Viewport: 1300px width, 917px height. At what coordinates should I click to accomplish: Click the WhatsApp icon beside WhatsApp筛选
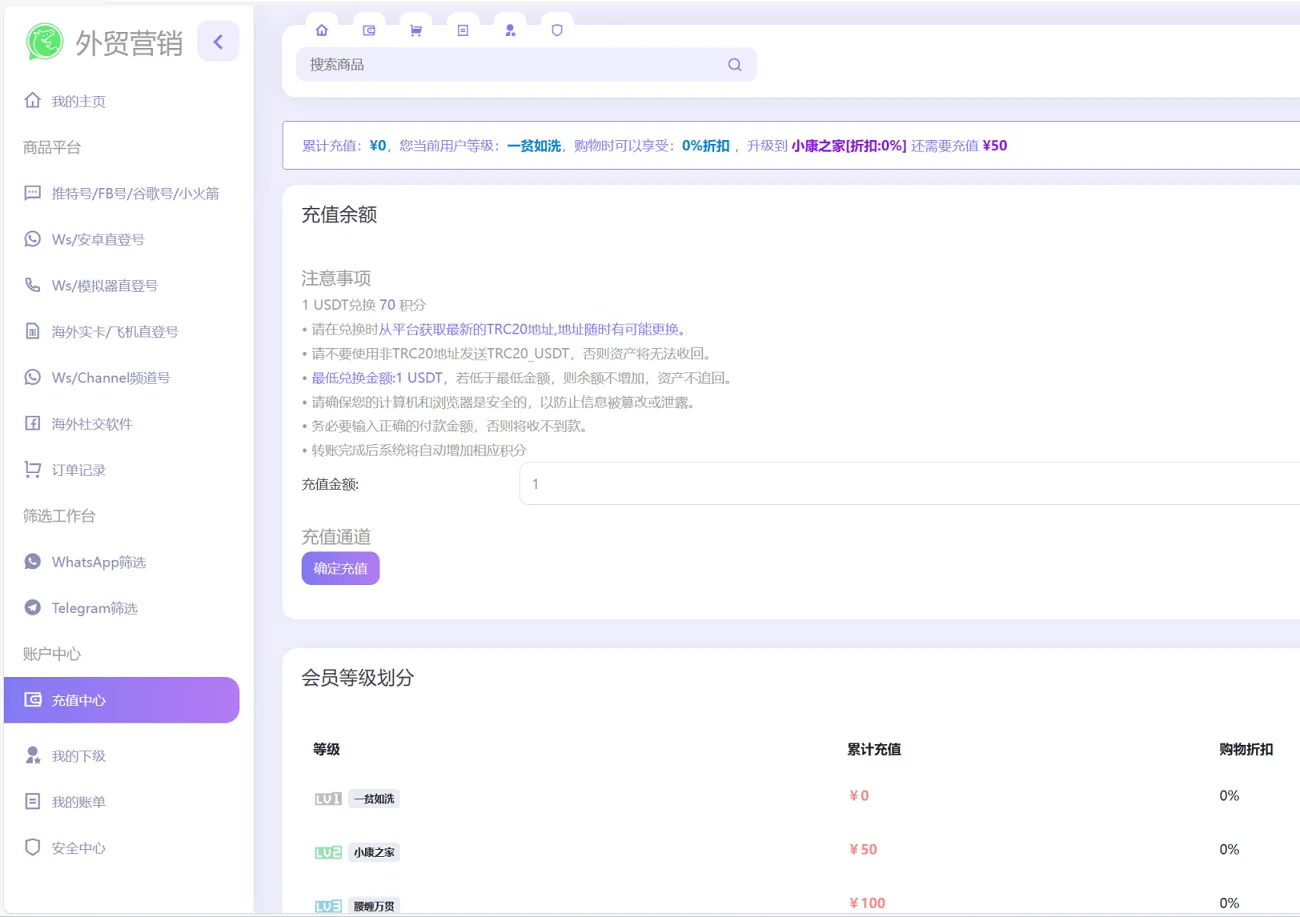[x=33, y=562]
